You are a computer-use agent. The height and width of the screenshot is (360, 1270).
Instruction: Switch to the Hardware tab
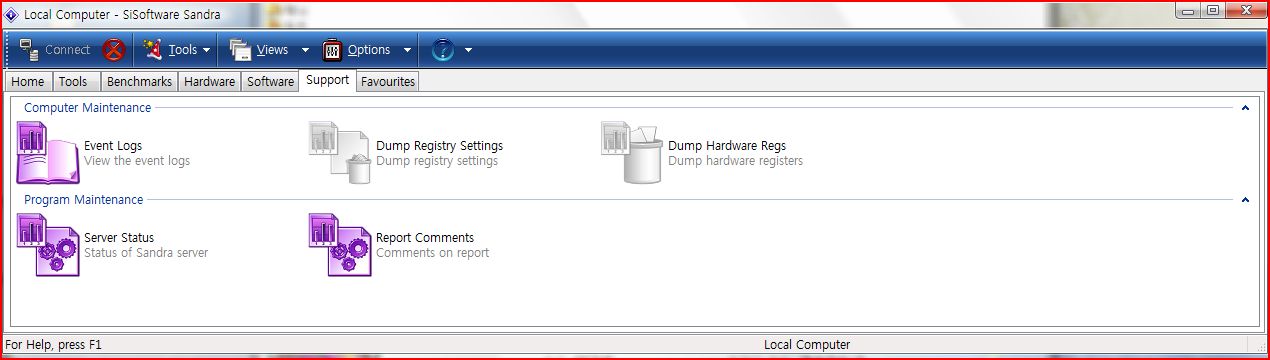click(210, 82)
